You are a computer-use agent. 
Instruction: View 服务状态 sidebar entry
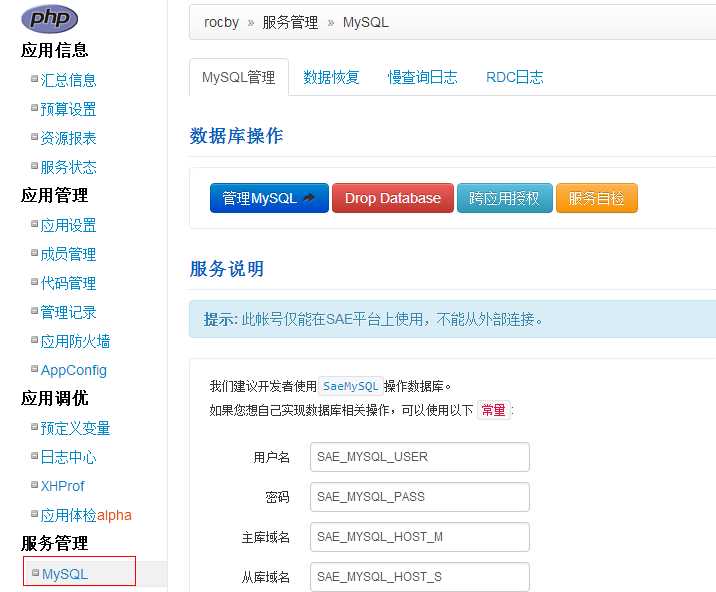[x=68, y=167]
